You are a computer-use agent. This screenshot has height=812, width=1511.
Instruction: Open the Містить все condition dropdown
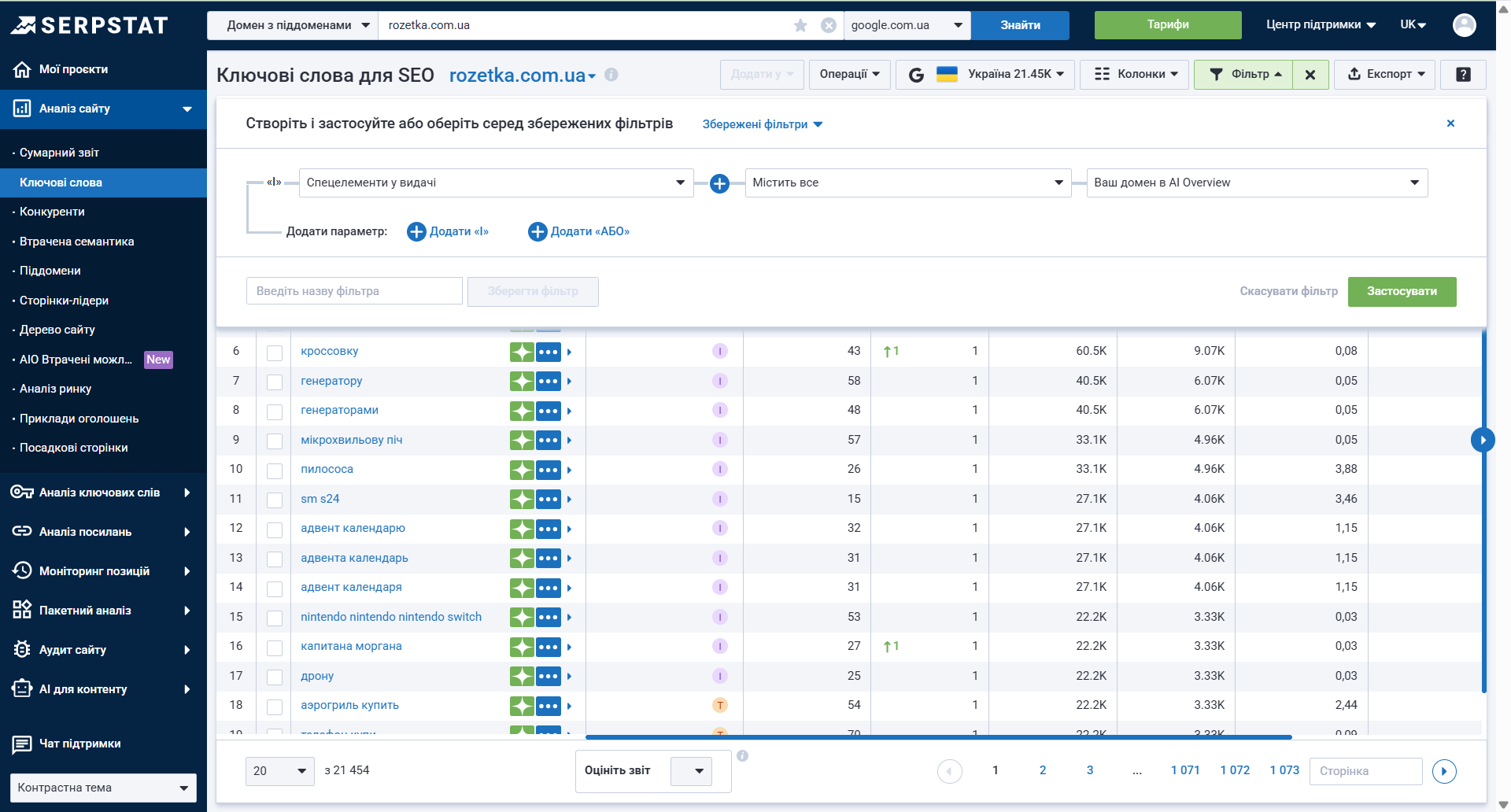point(907,183)
